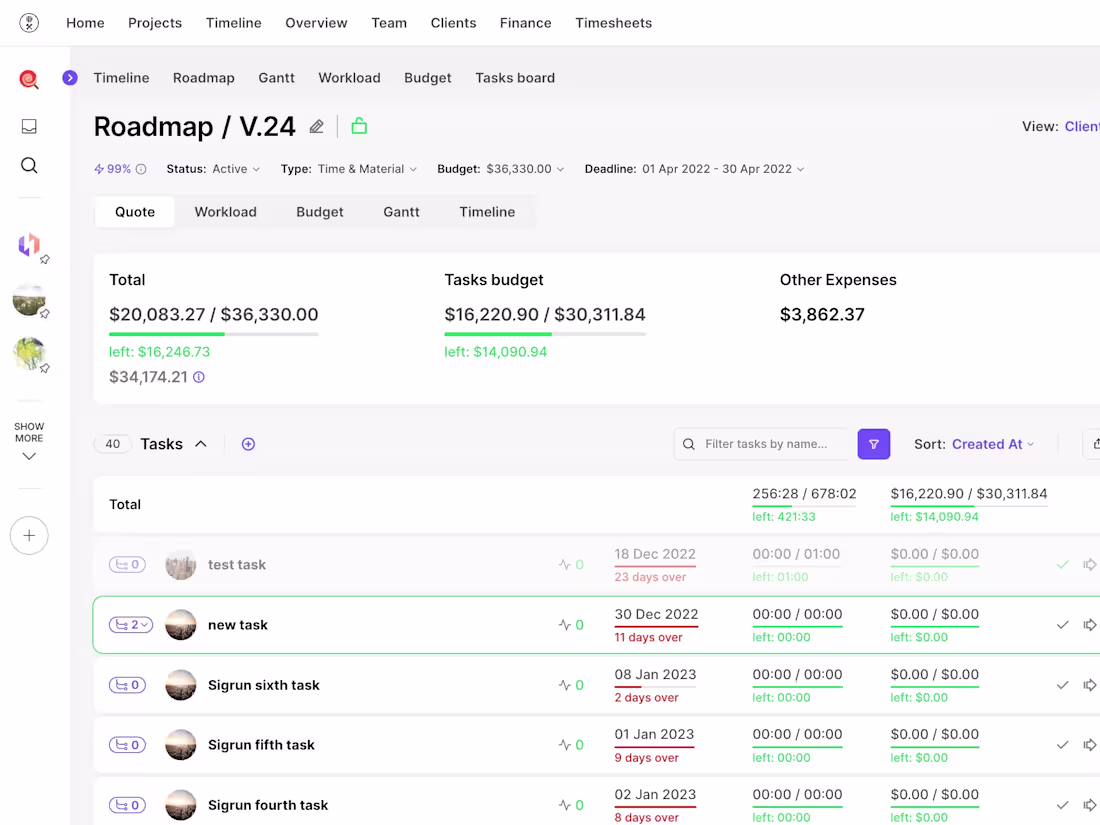Open arrow icon on Sigrun sixth task
This screenshot has height=825, width=1100.
(x=1089, y=685)
